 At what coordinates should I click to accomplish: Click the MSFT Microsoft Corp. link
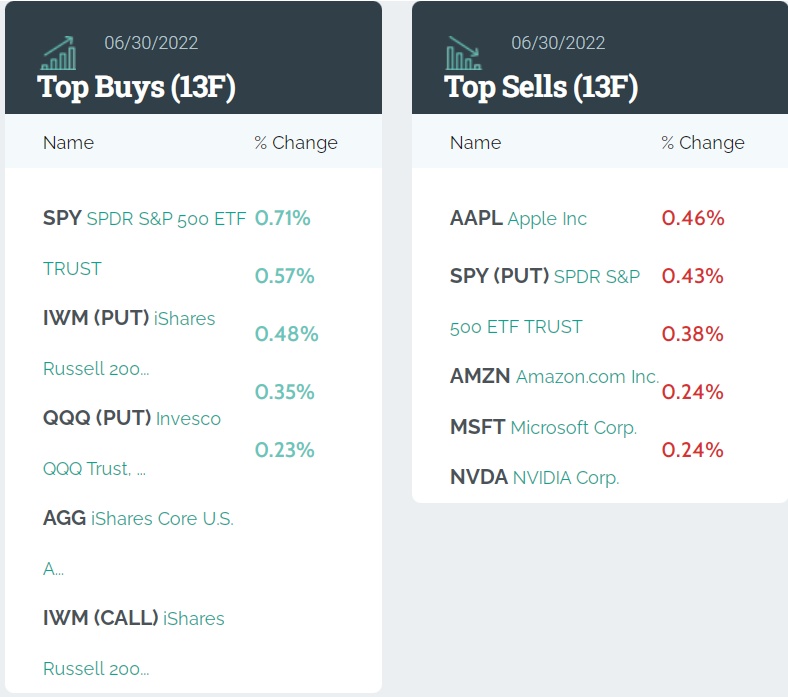pyautogui.click(x=543, y=428)
